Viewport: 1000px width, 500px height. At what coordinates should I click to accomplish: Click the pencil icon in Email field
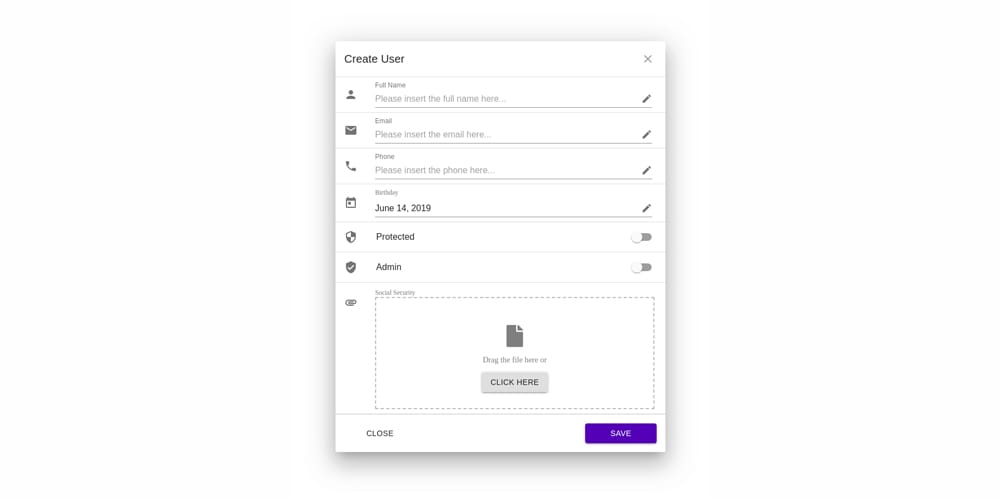646,135
